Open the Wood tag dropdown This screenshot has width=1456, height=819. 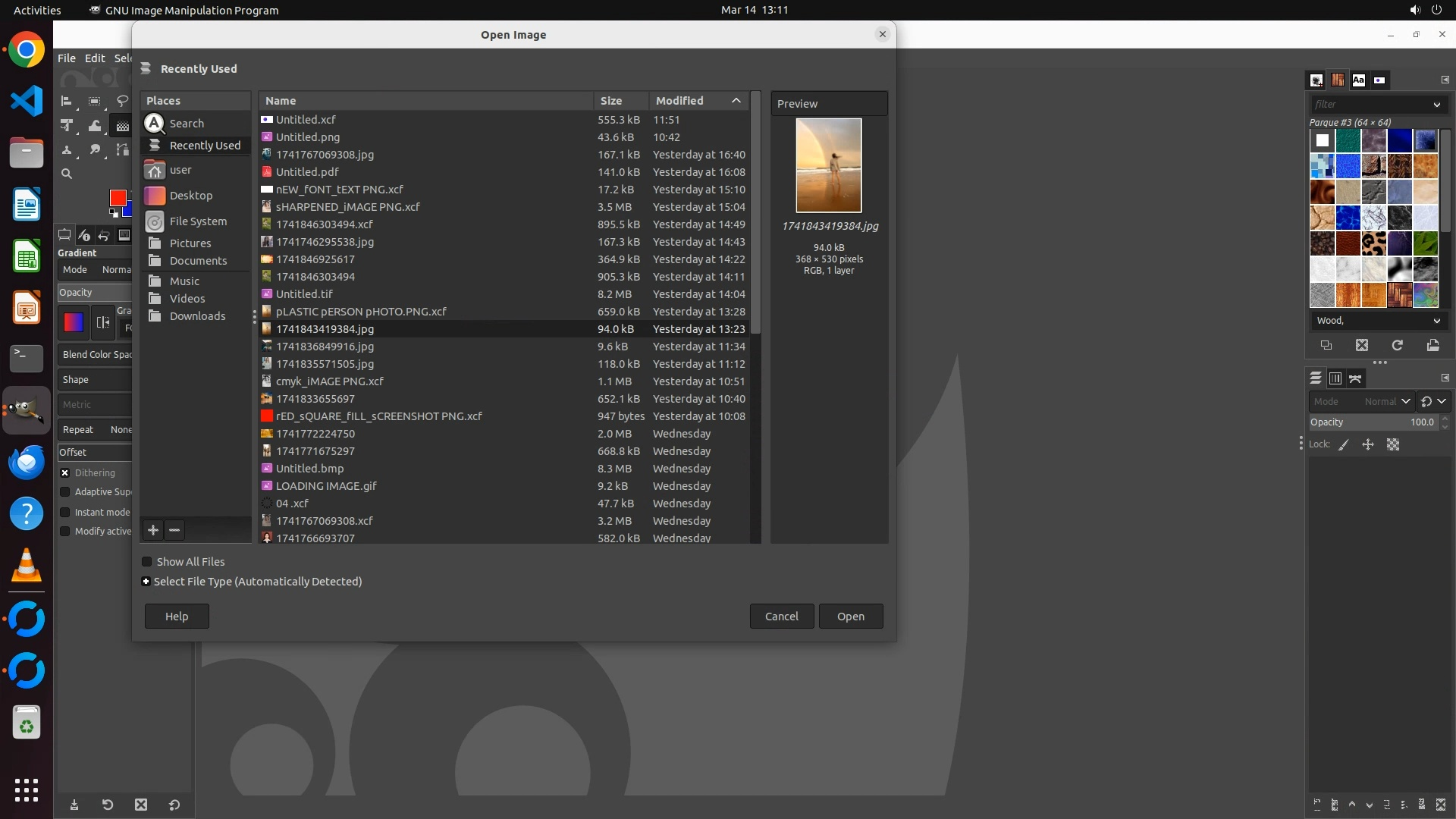pos(1436,321)
